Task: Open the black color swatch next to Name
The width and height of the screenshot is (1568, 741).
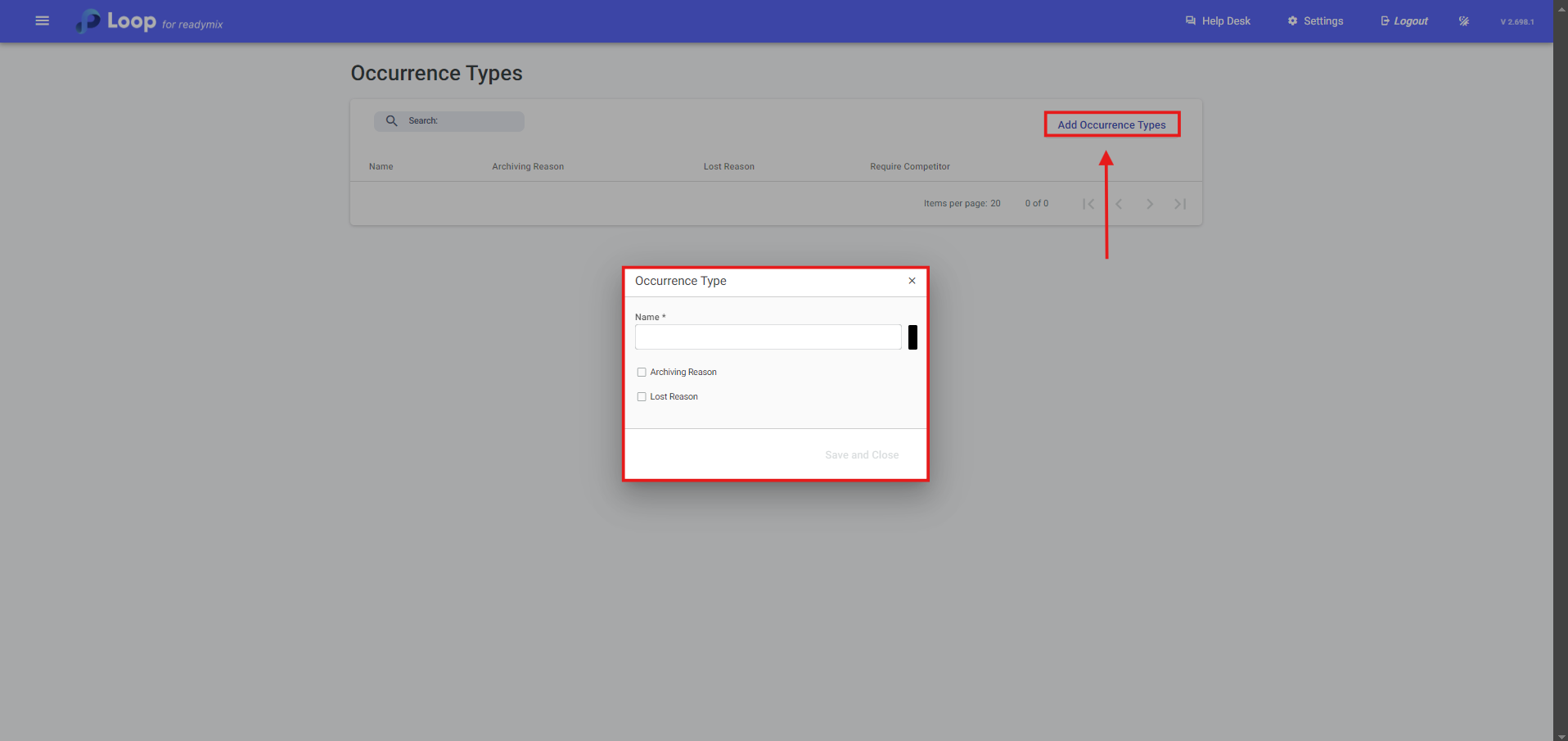Action: pyautogui.click(x=912, y=337)
